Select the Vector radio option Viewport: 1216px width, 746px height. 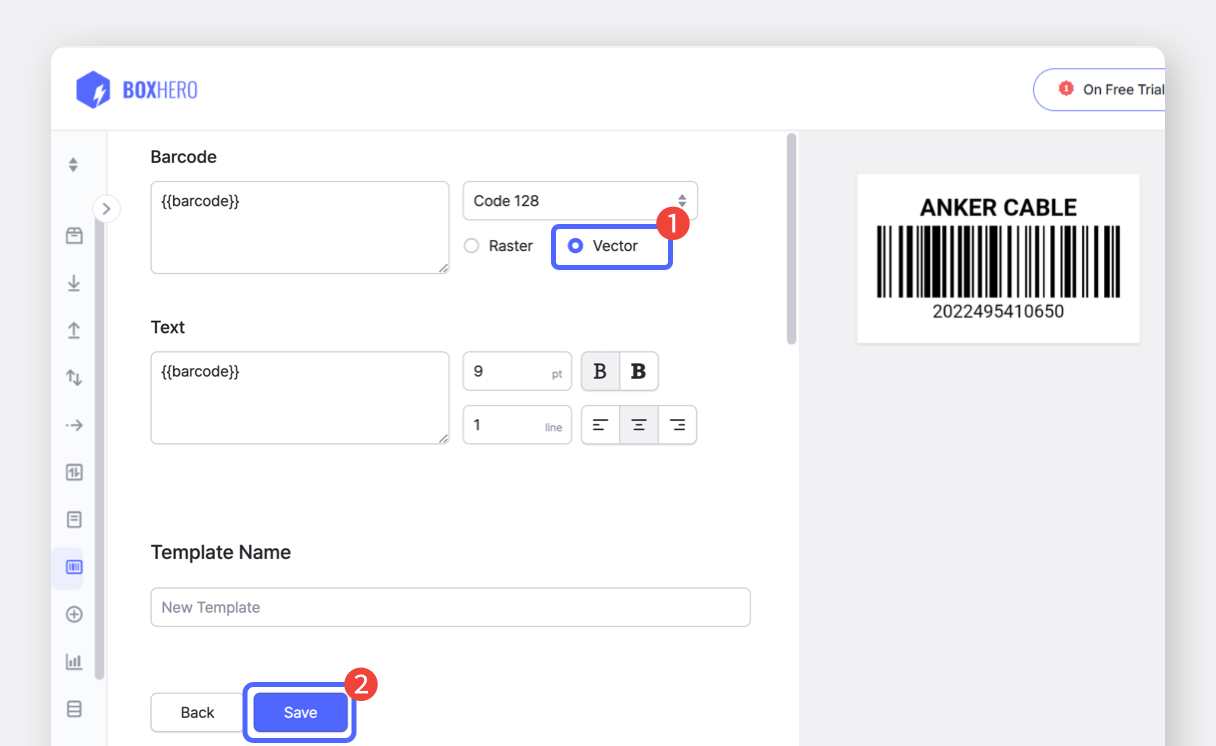(x=576, y=246)
